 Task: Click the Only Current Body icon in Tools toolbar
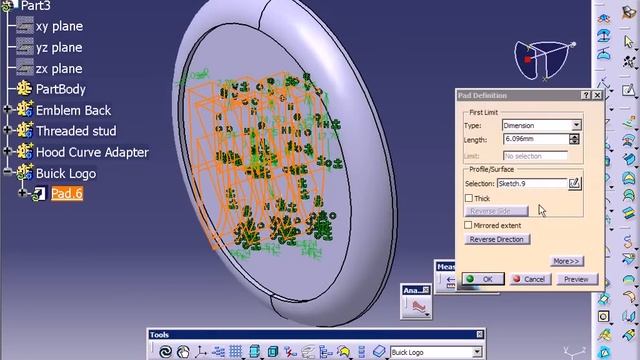click(254, 351)
